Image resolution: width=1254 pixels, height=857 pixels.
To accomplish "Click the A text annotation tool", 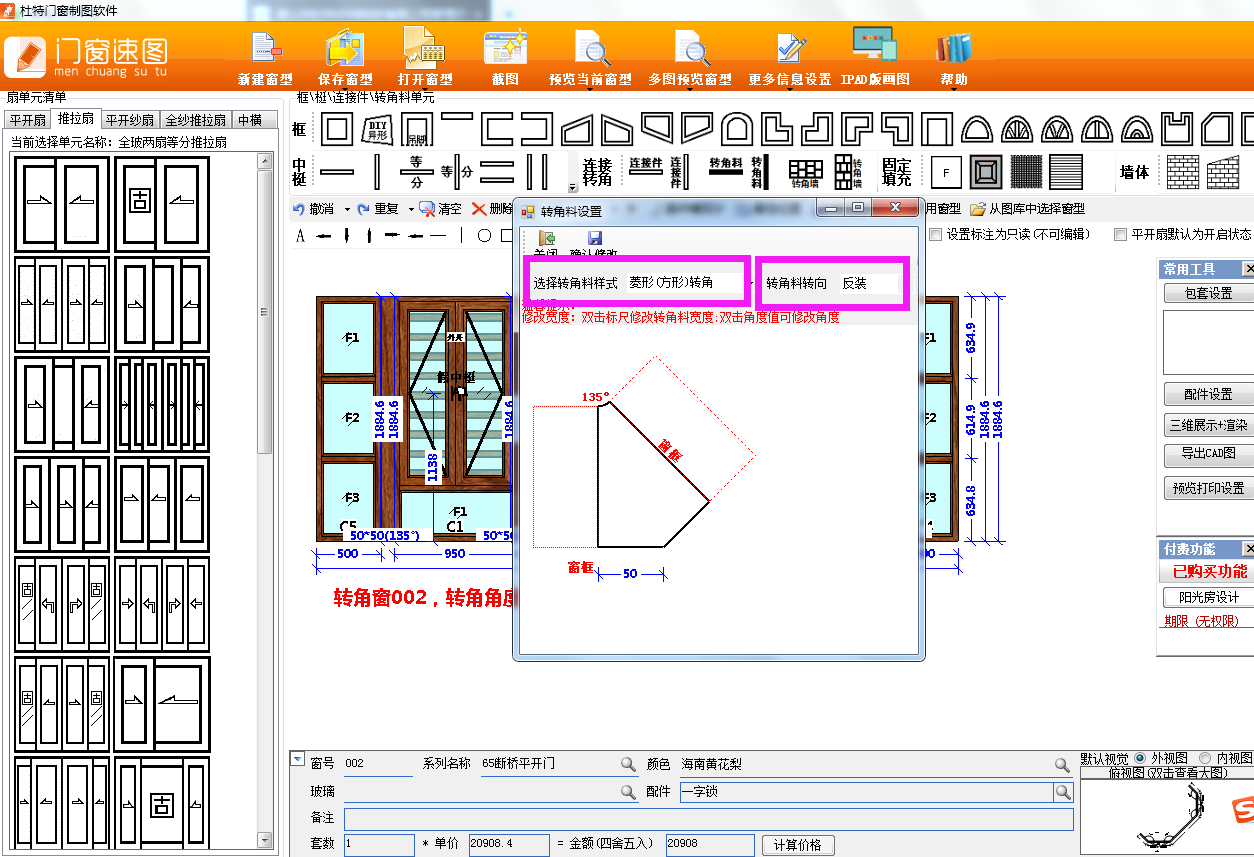I will pos(300,236).
